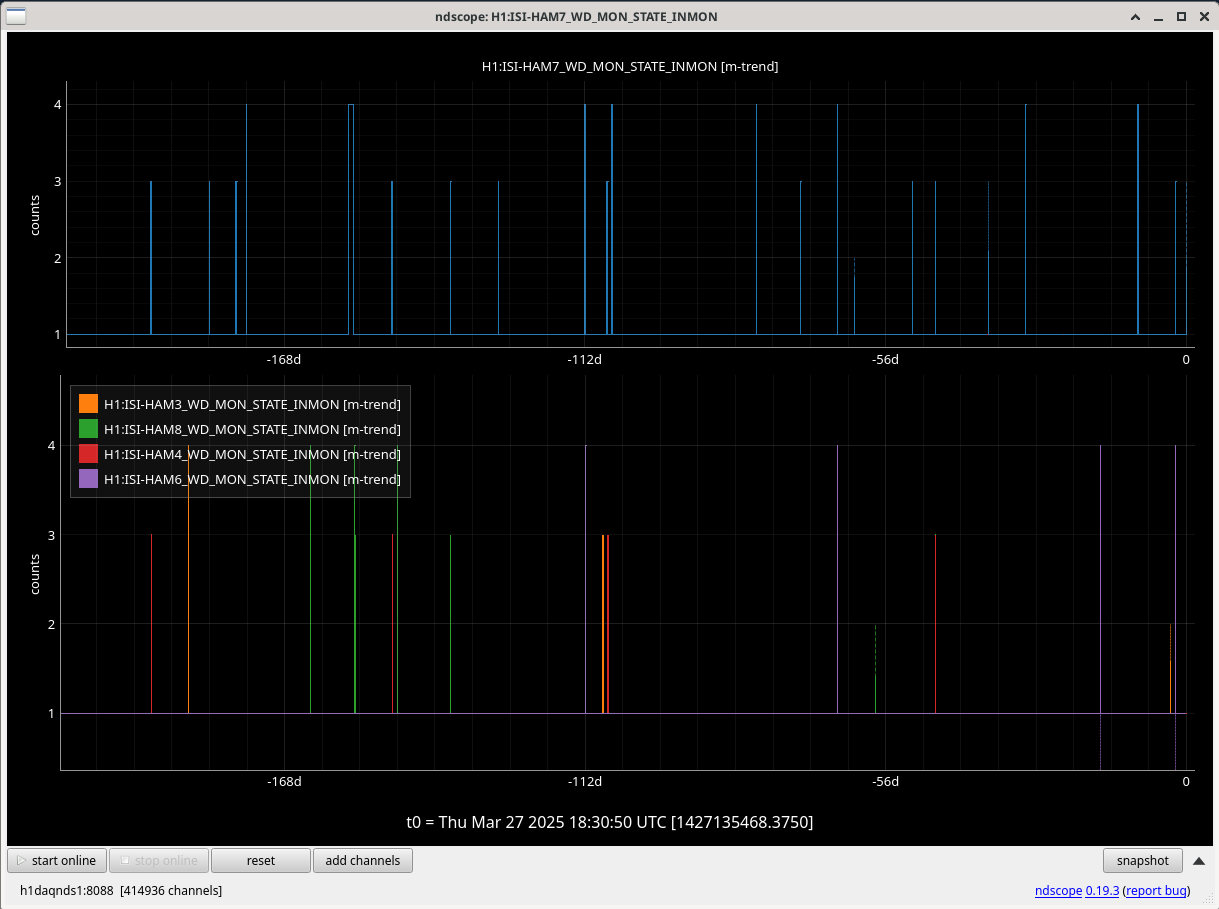Click the -168d tick label on HAM7 plot

pyautogui.click(x=284, y=360)
